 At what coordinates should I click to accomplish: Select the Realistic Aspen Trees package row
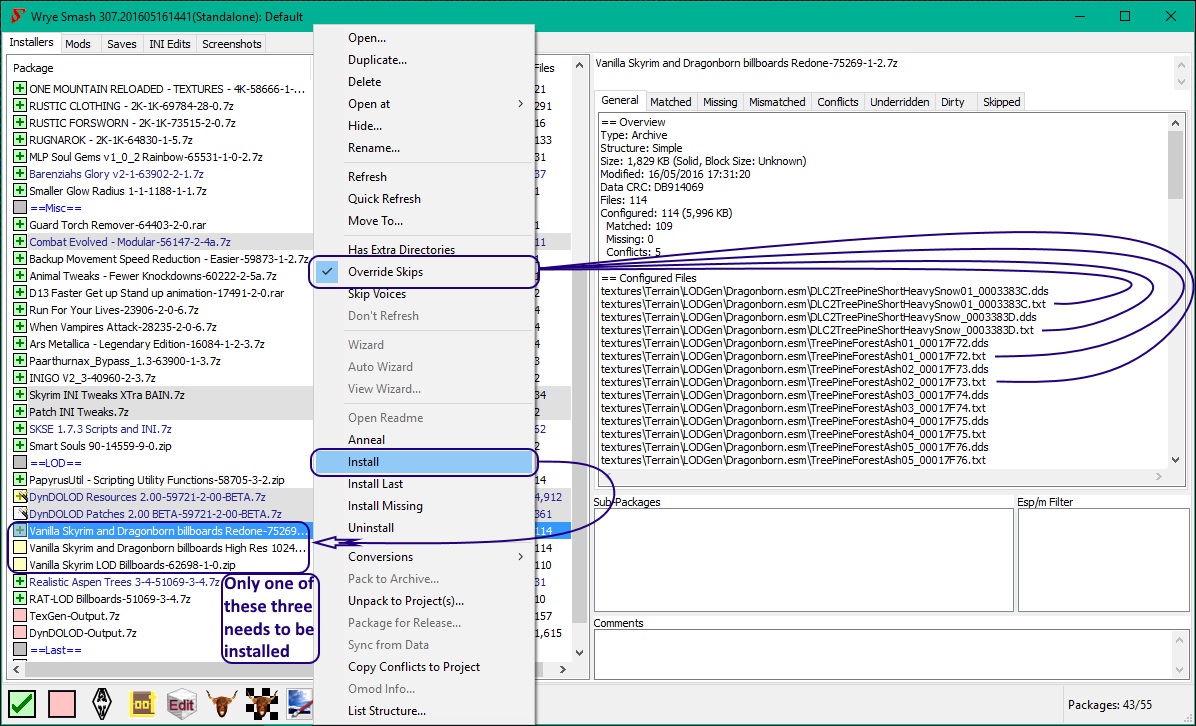[x=124, y=582]
